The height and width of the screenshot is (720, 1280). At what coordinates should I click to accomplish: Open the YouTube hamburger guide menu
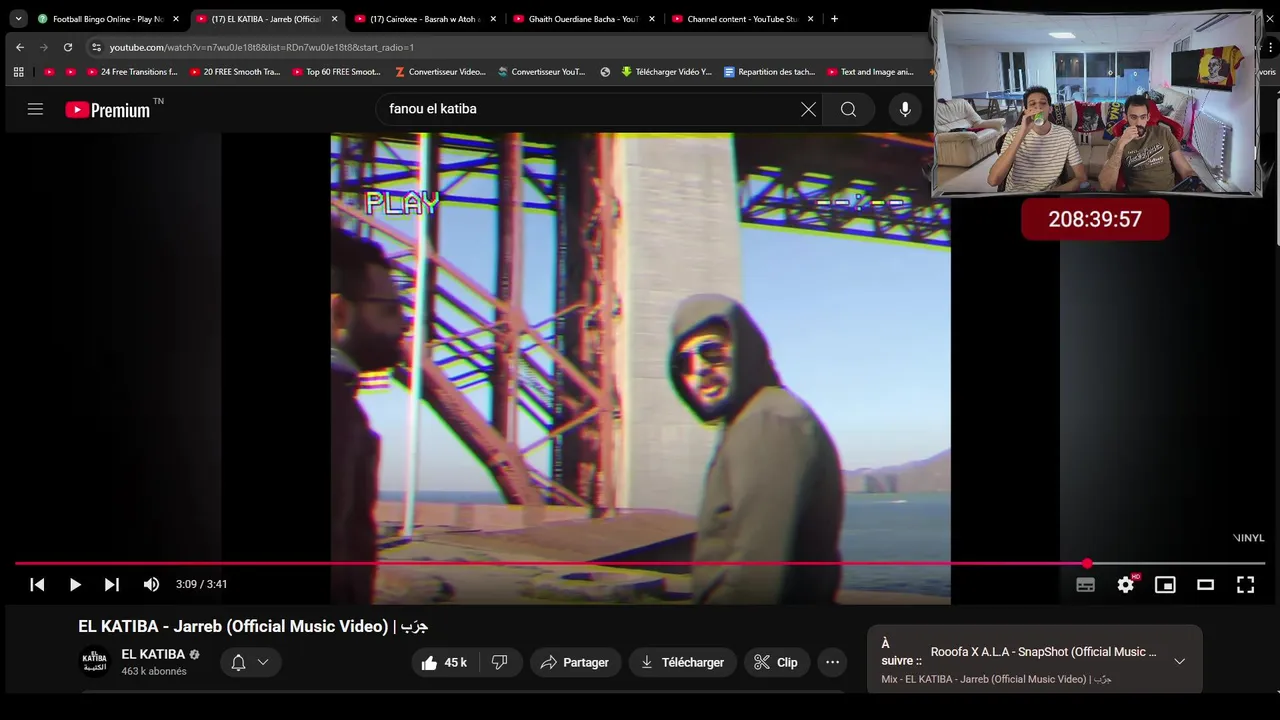click(35, 110)
